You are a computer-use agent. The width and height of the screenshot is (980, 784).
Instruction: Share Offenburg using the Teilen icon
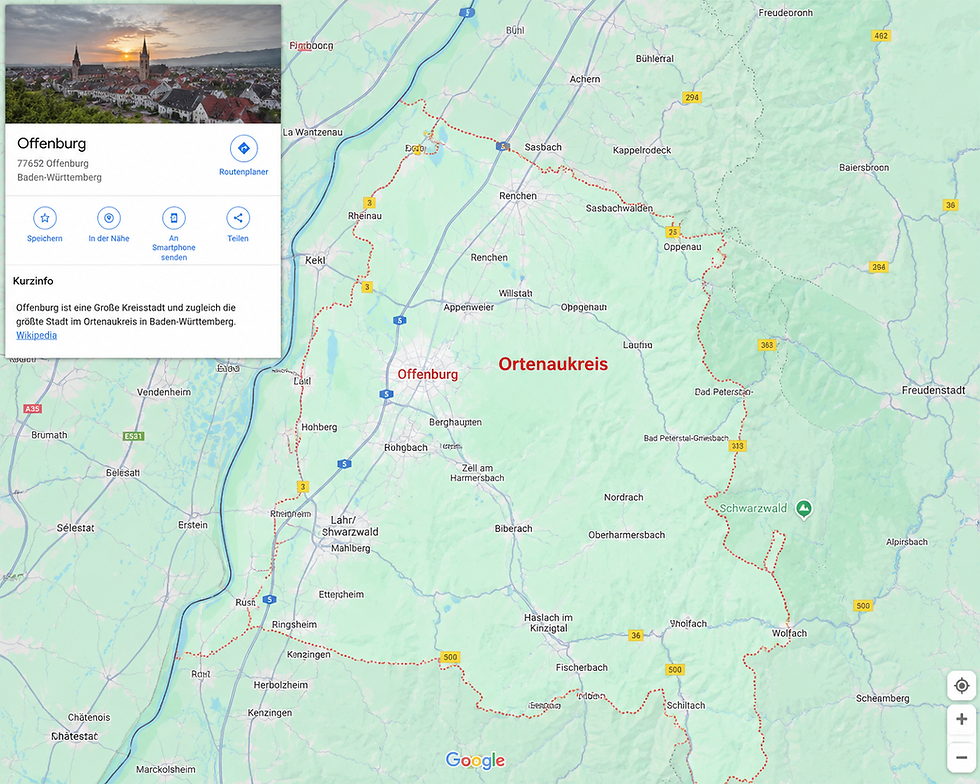tap(238, 218)
